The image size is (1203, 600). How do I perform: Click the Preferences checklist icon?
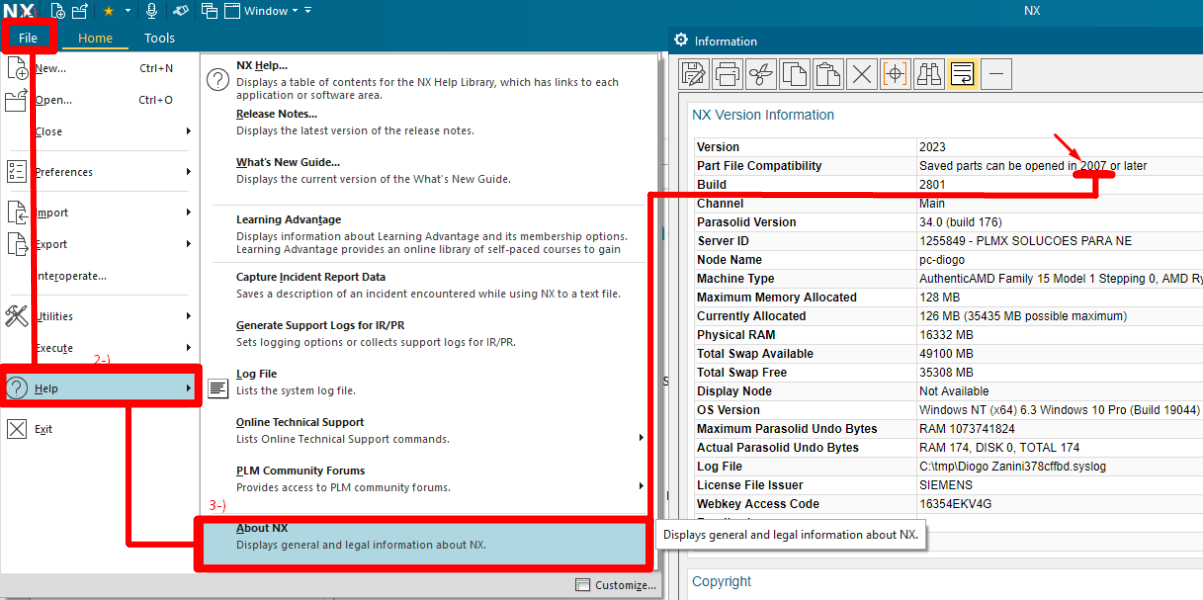(17, 172)
